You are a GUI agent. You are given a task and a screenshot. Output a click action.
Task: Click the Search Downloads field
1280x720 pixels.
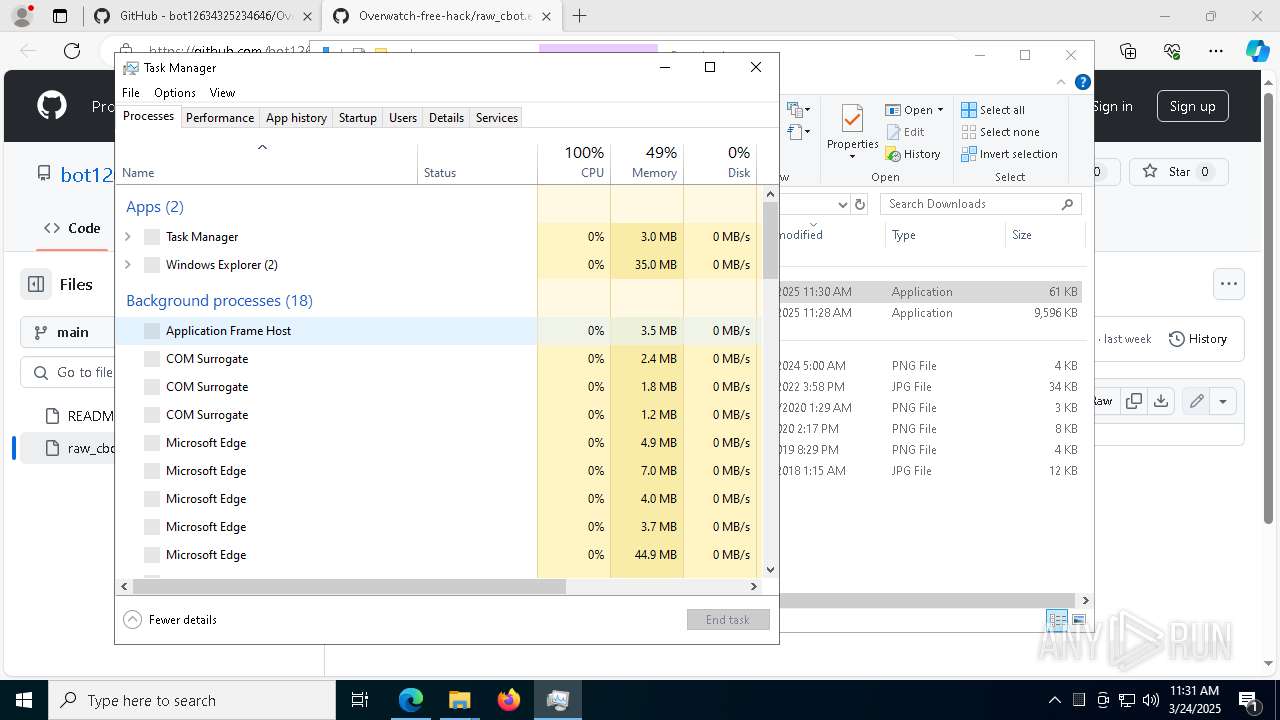point(980,204)
